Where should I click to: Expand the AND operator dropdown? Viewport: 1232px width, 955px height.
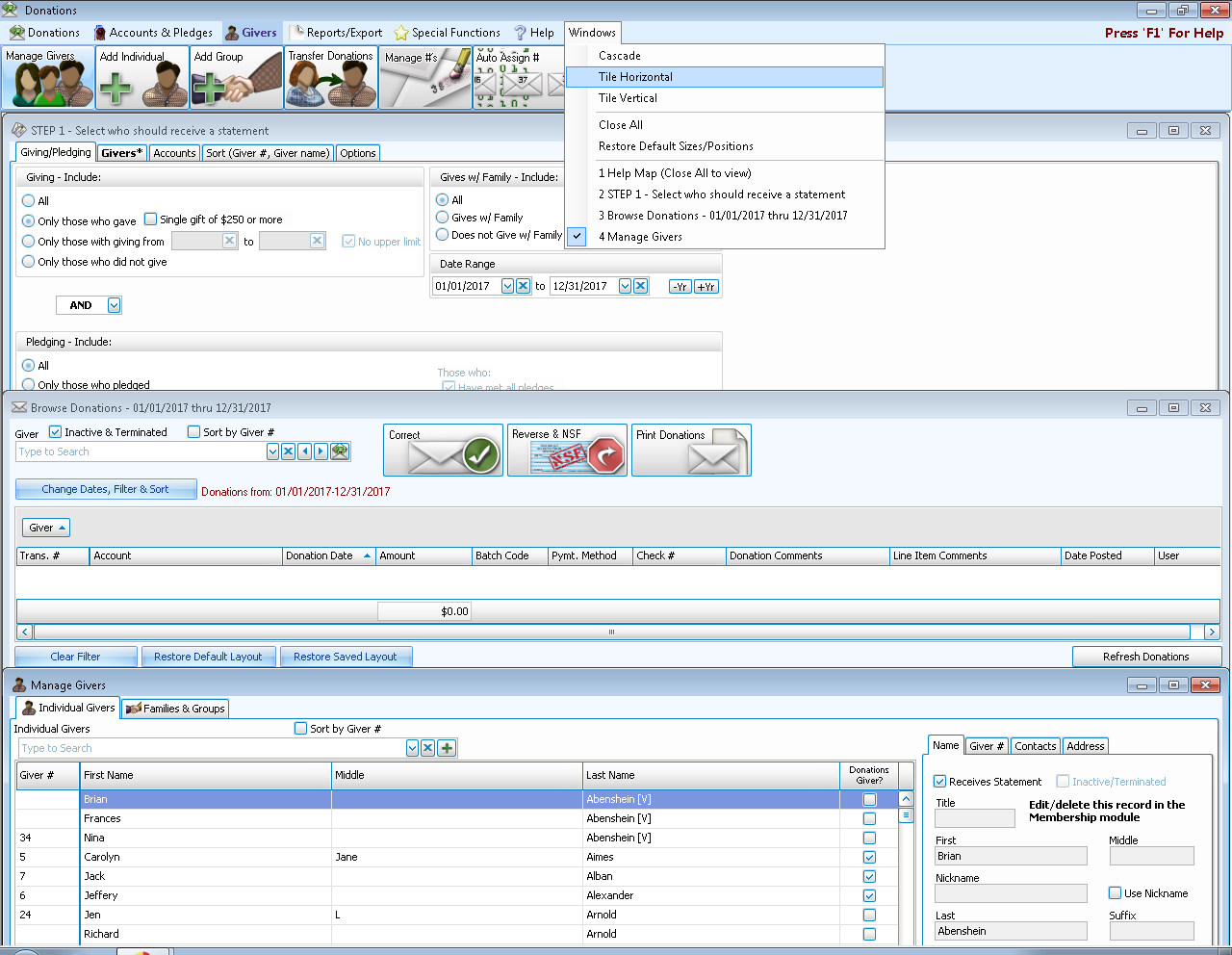click(x=114, y=305)
